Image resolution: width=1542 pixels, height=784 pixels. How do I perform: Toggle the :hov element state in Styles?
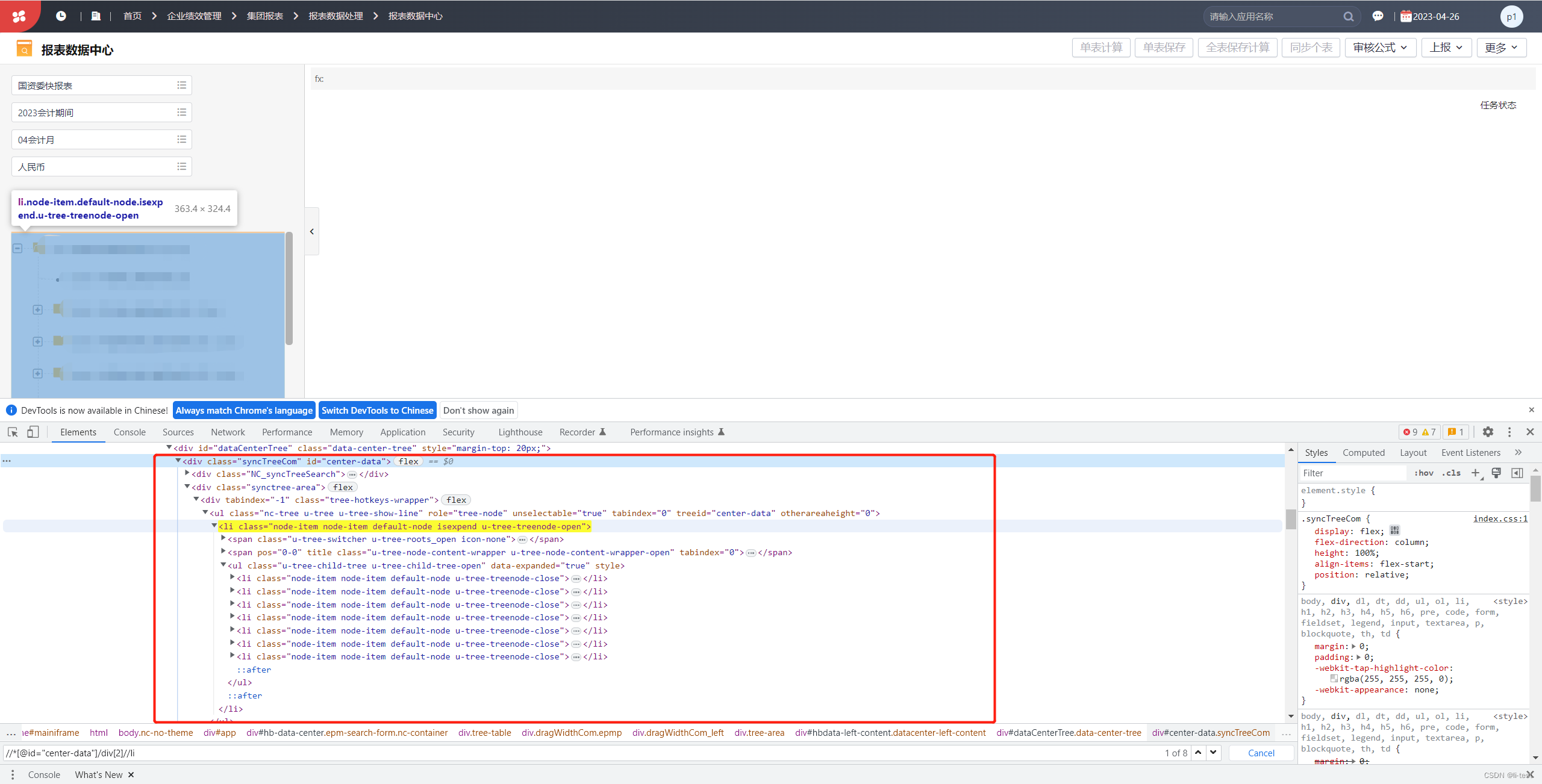point(1425,473)
